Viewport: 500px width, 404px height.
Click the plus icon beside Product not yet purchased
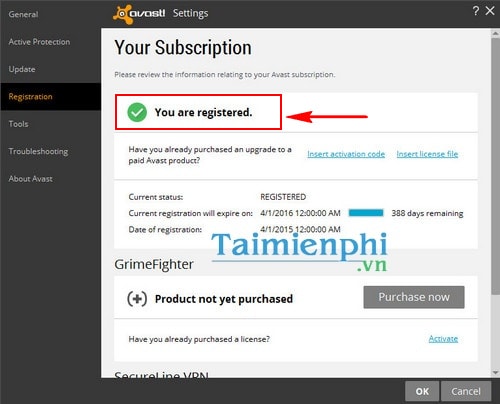137,299
